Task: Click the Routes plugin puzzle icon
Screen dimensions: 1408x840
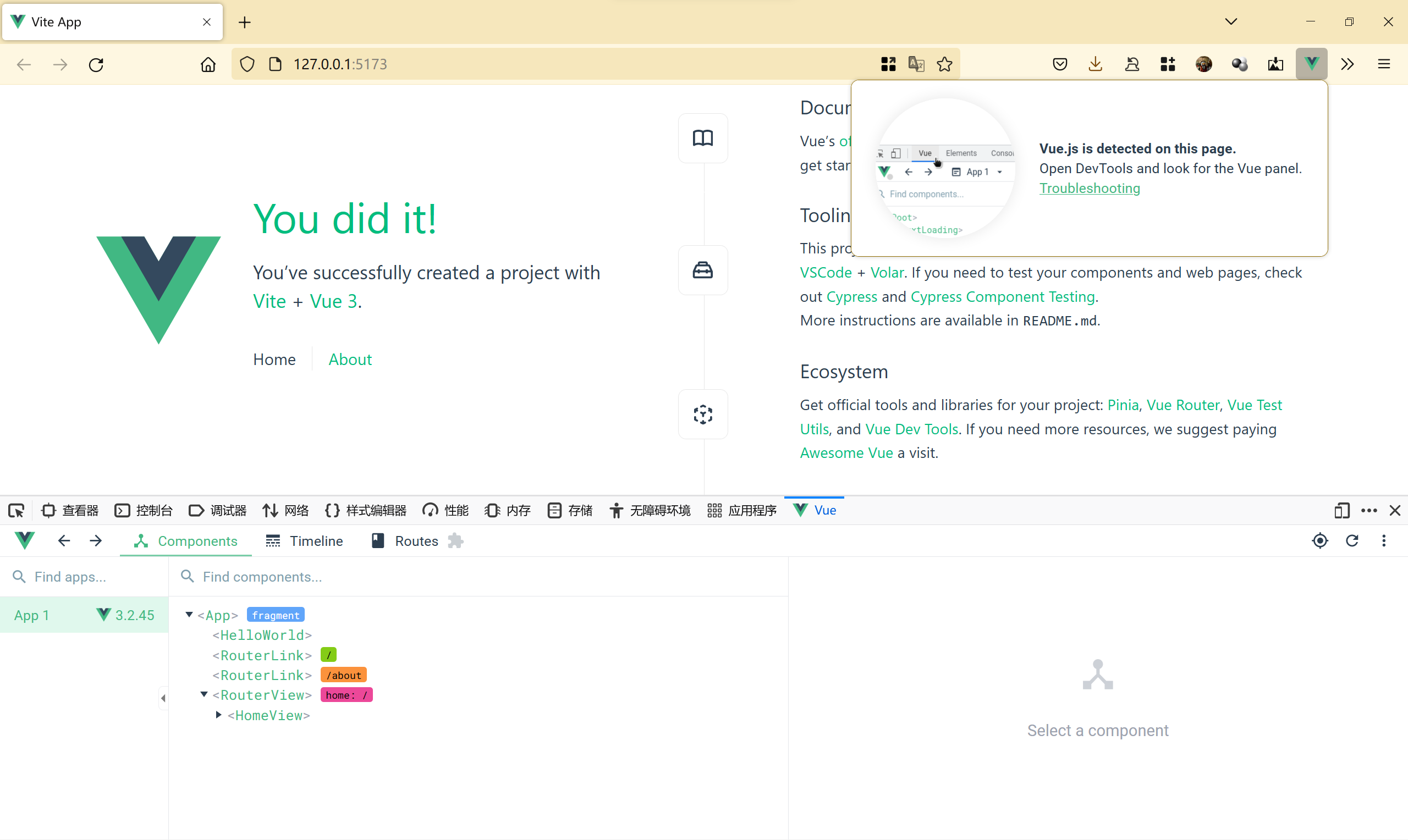Action: 455,540
